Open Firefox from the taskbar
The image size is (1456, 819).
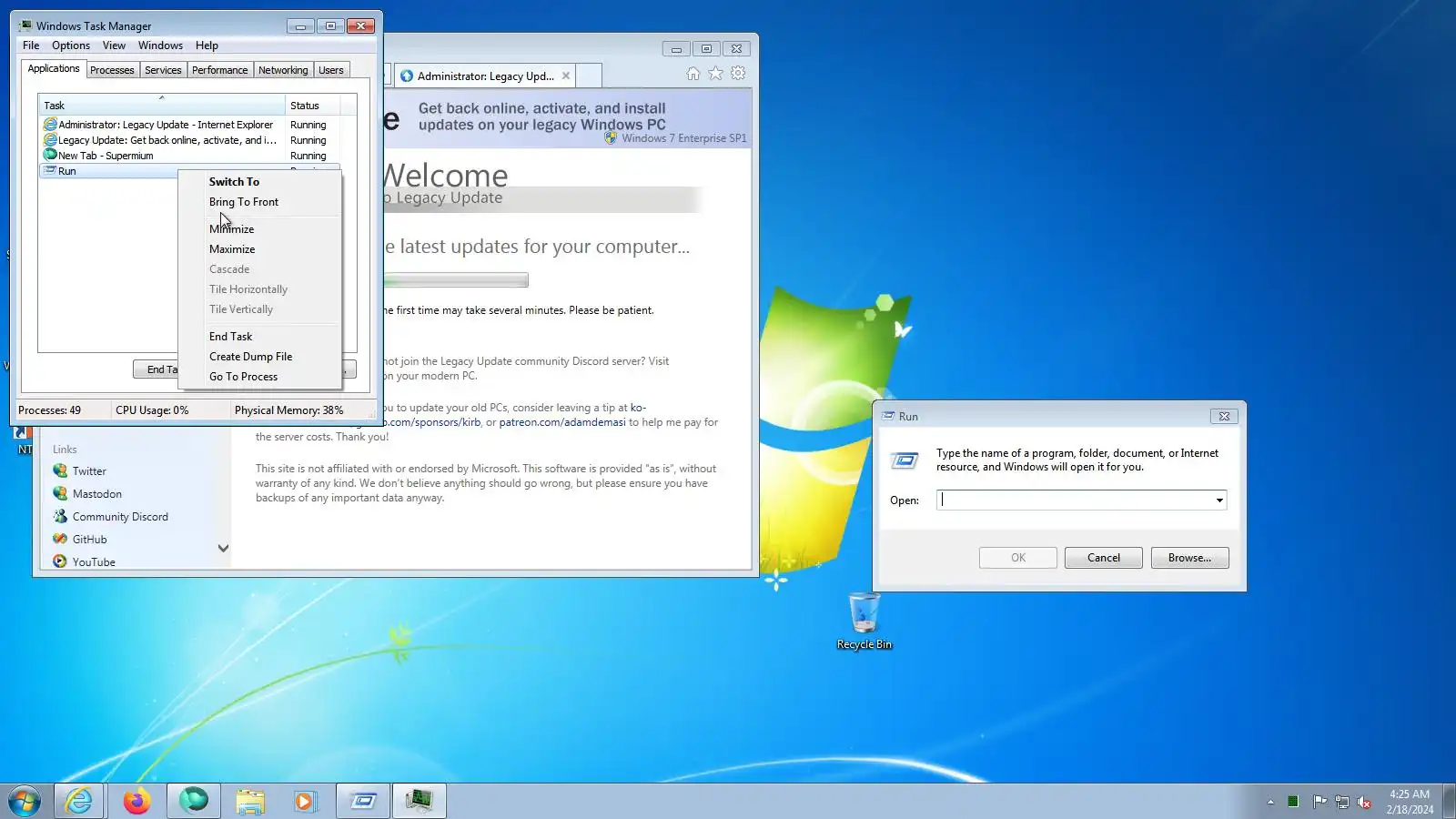click(x=136, y=801)
